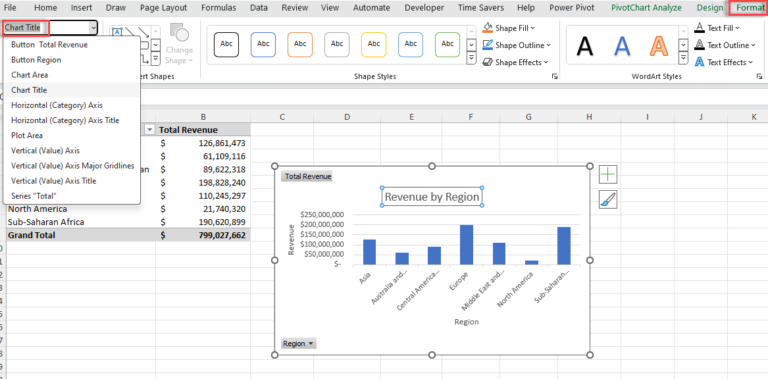Select the Sub-Saharan Africa row label

(81, 222)
